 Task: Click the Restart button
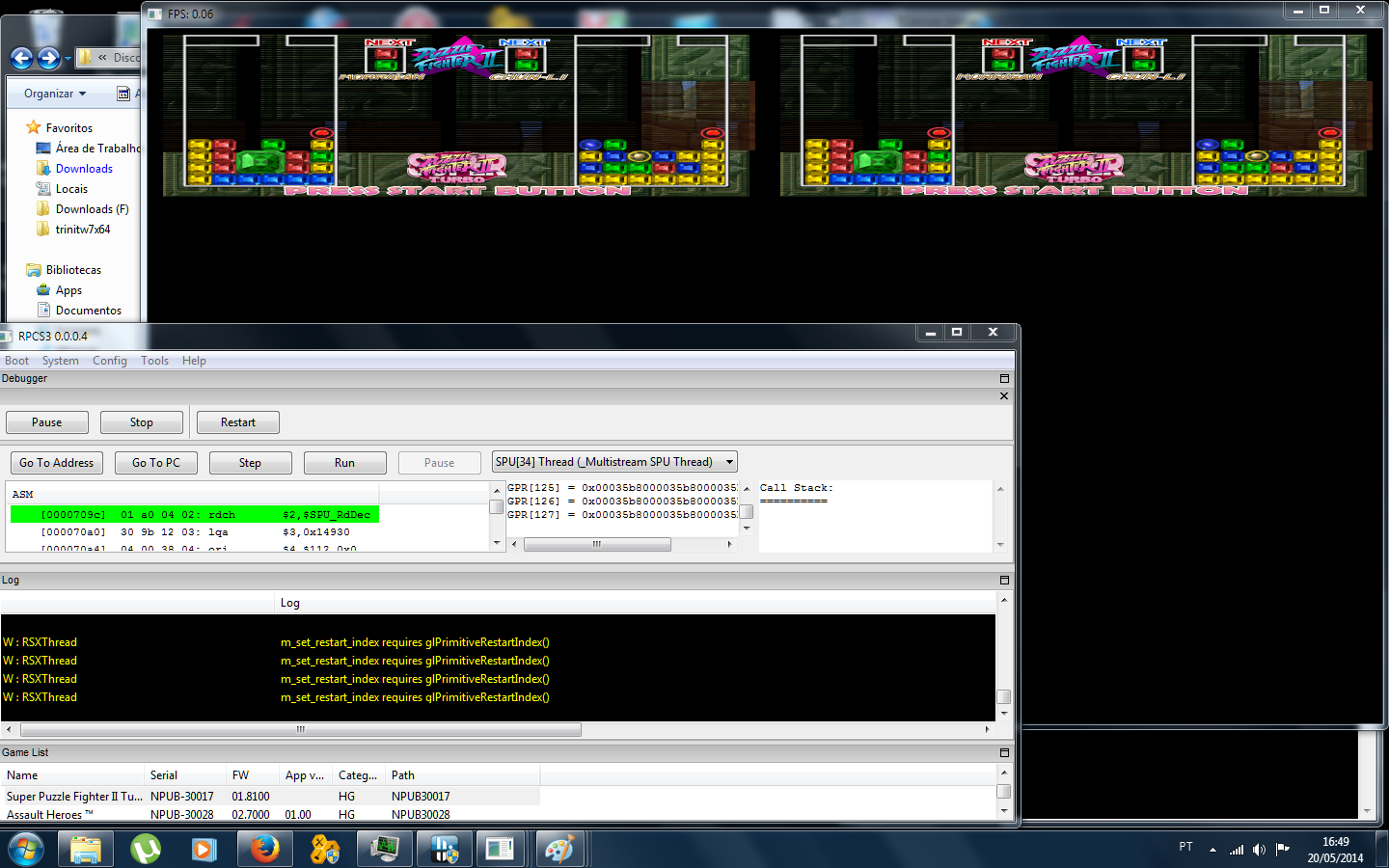click(x=237, y=422)
